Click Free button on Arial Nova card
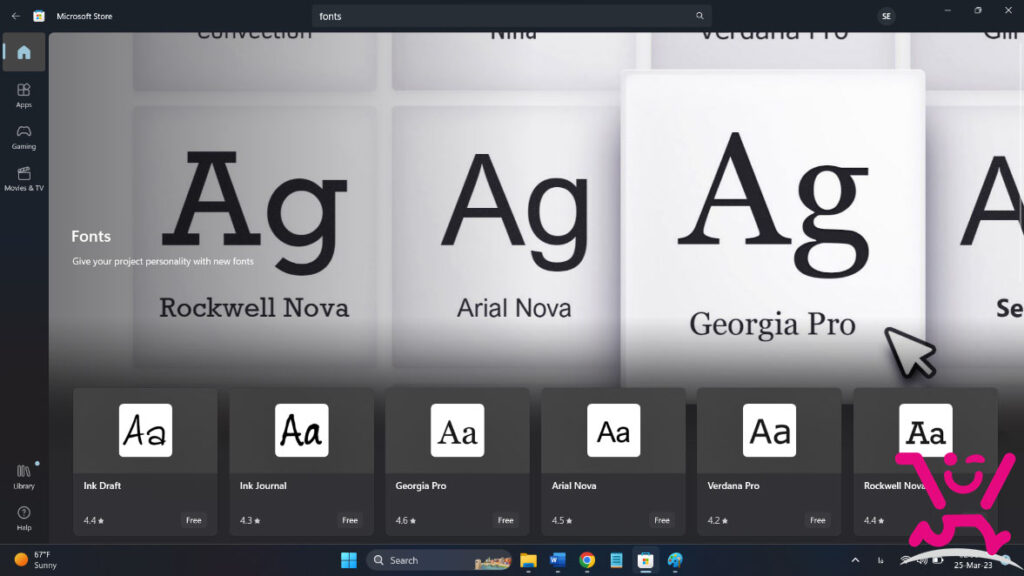This screenshot has height=576, width=1024. (x=662, y=520)
